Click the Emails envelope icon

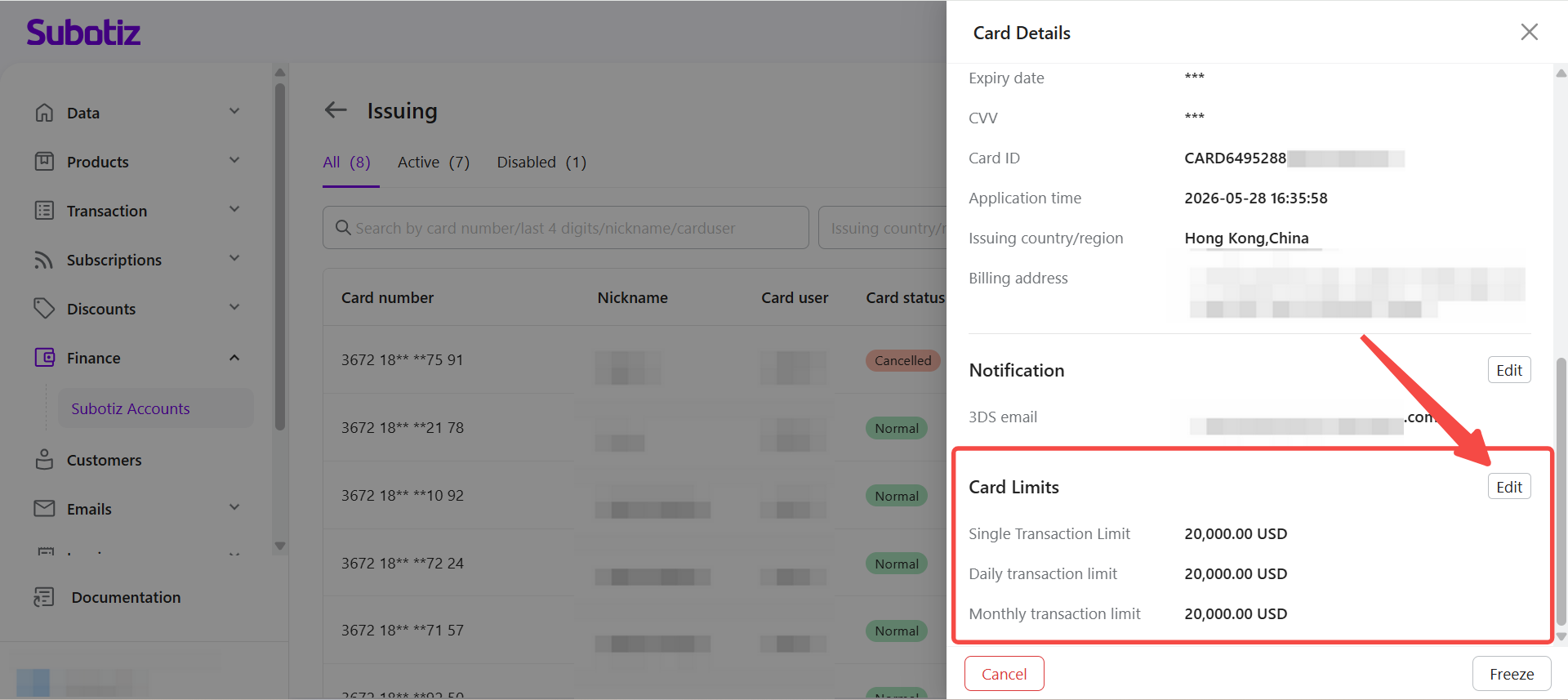[44, 509]
